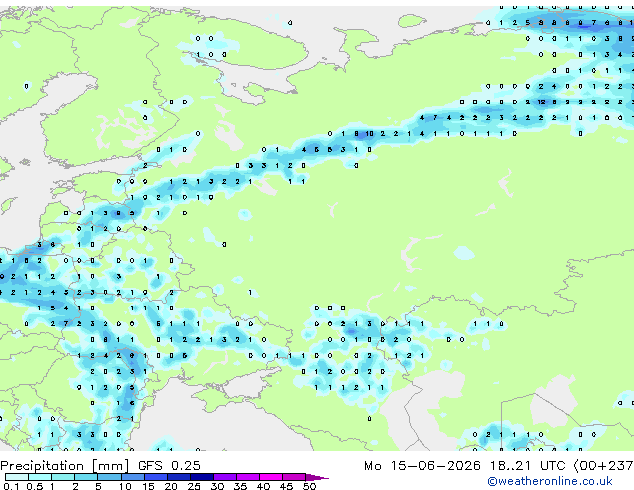Image resolution: width=634 pixels, height=490 pixels.
Task: Select the 35–40 mm legend swatch
Action: pyautogui.click(x=248, y=477)
